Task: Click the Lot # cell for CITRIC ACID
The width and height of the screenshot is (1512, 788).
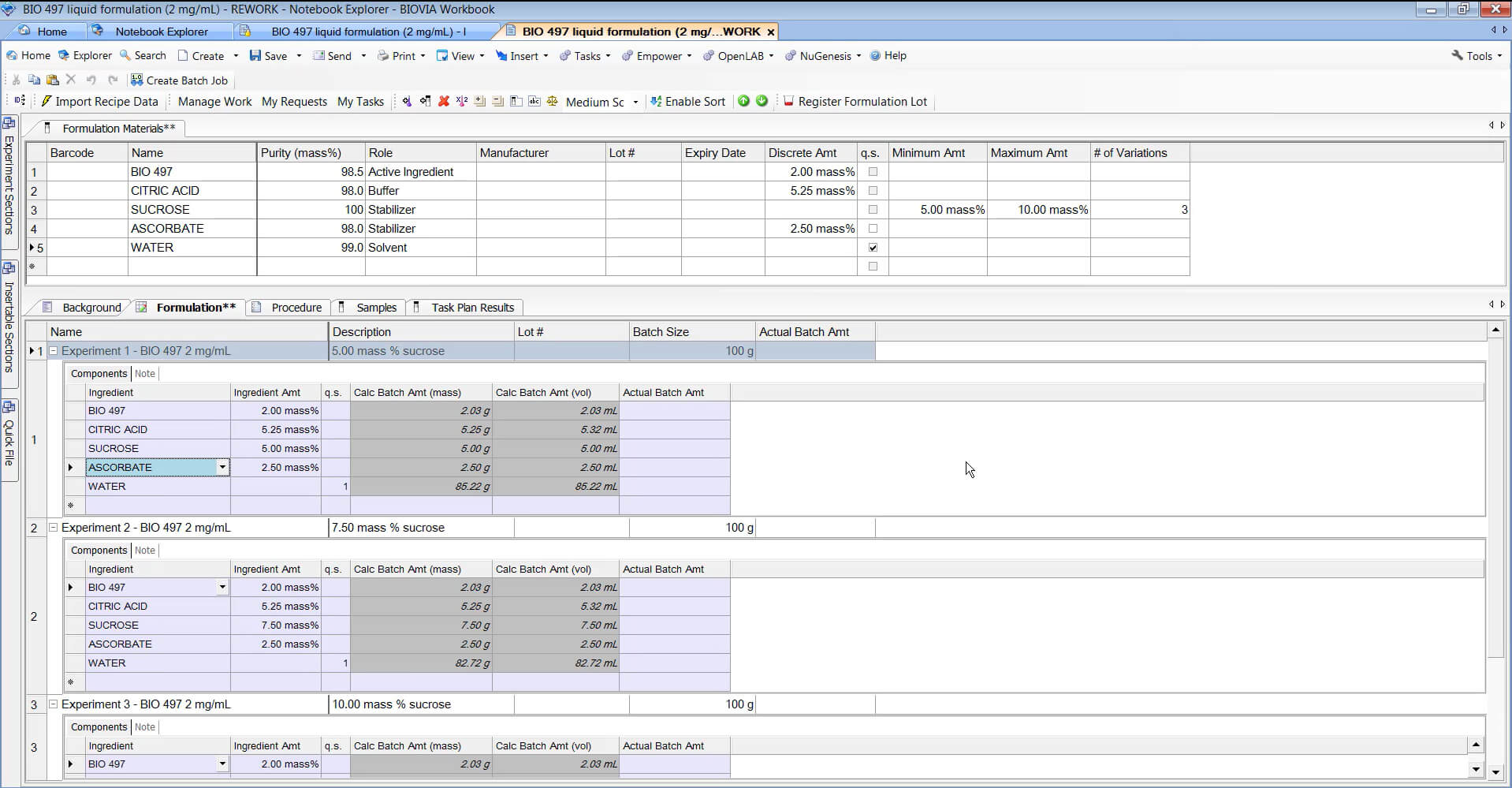Action: pyautogui.click(x=642, y=191)
